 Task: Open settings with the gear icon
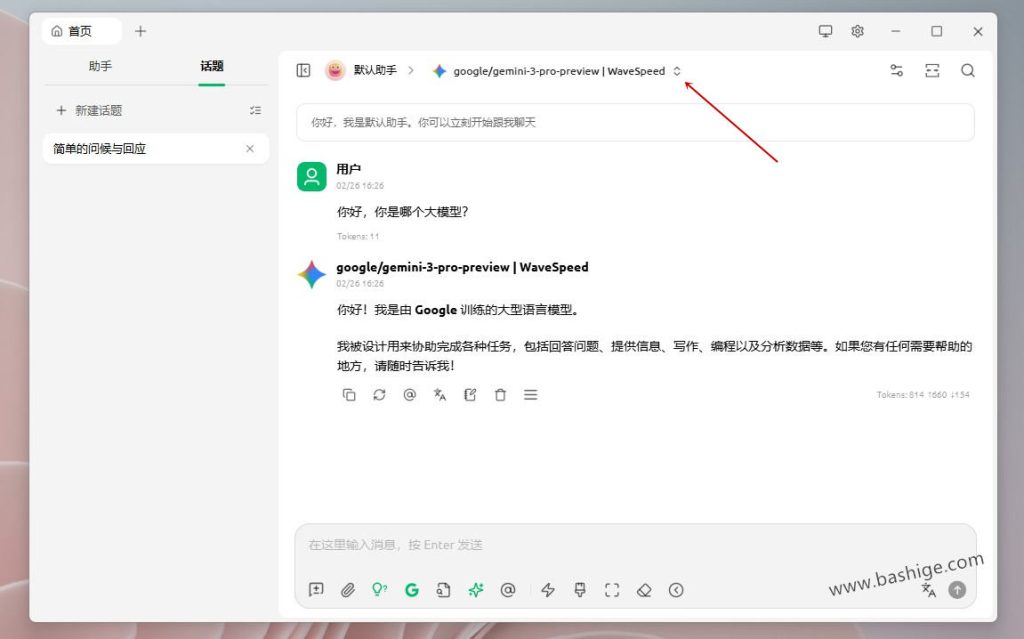(x=857, y=31)
